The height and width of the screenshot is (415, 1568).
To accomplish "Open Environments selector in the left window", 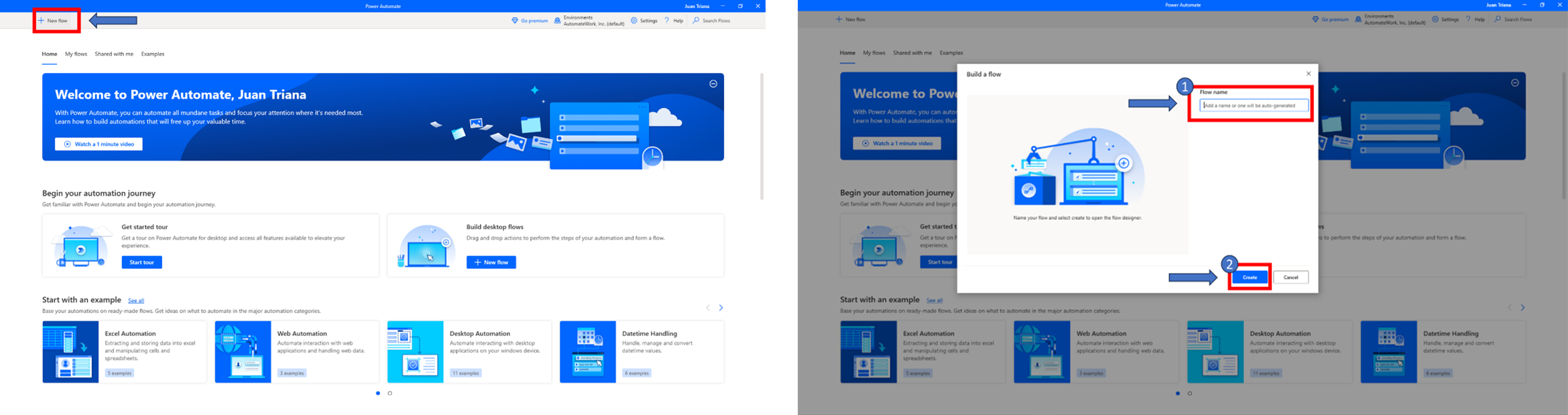I will click(589, 21).
